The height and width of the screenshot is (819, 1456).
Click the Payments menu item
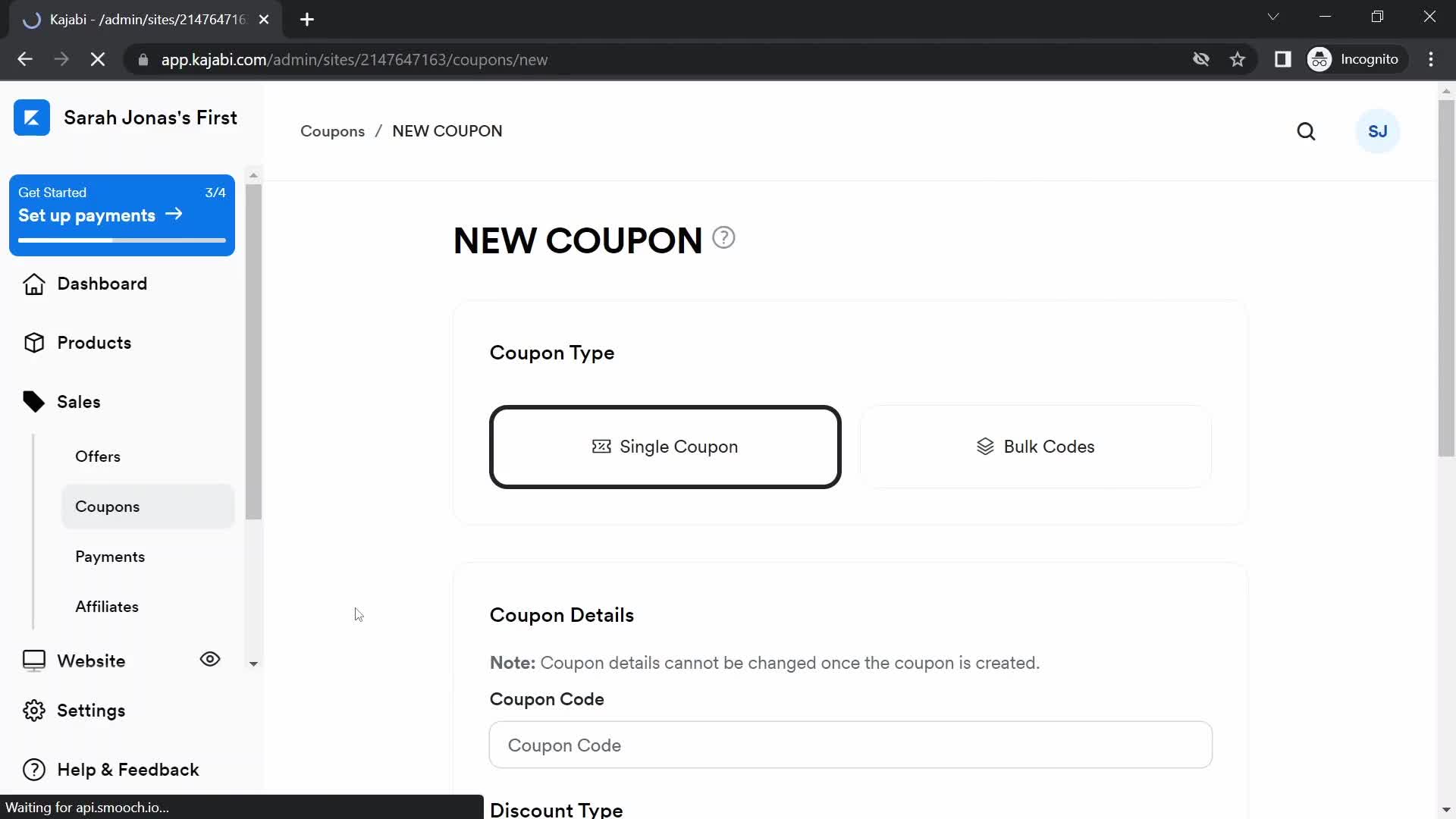tap(110, 557)
